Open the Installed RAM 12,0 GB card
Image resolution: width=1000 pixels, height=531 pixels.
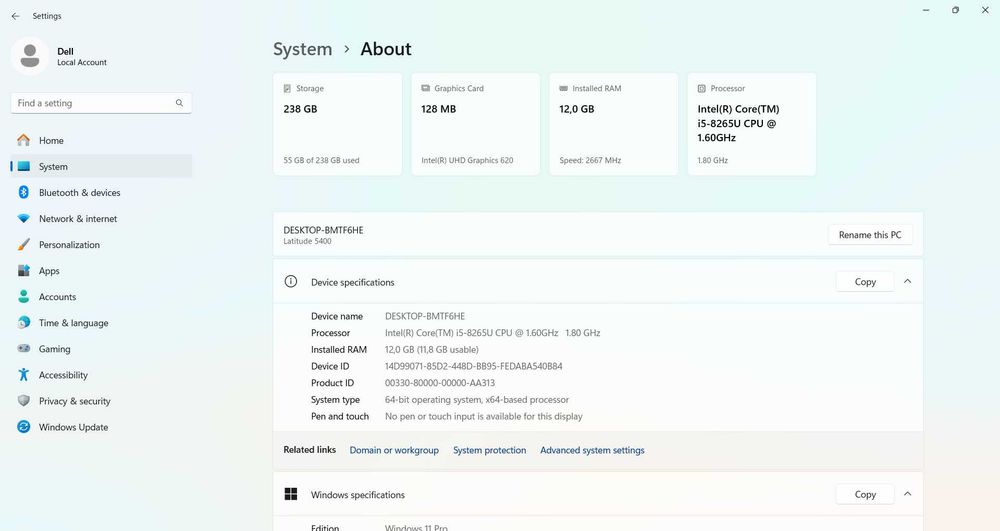tap(614, 124)
